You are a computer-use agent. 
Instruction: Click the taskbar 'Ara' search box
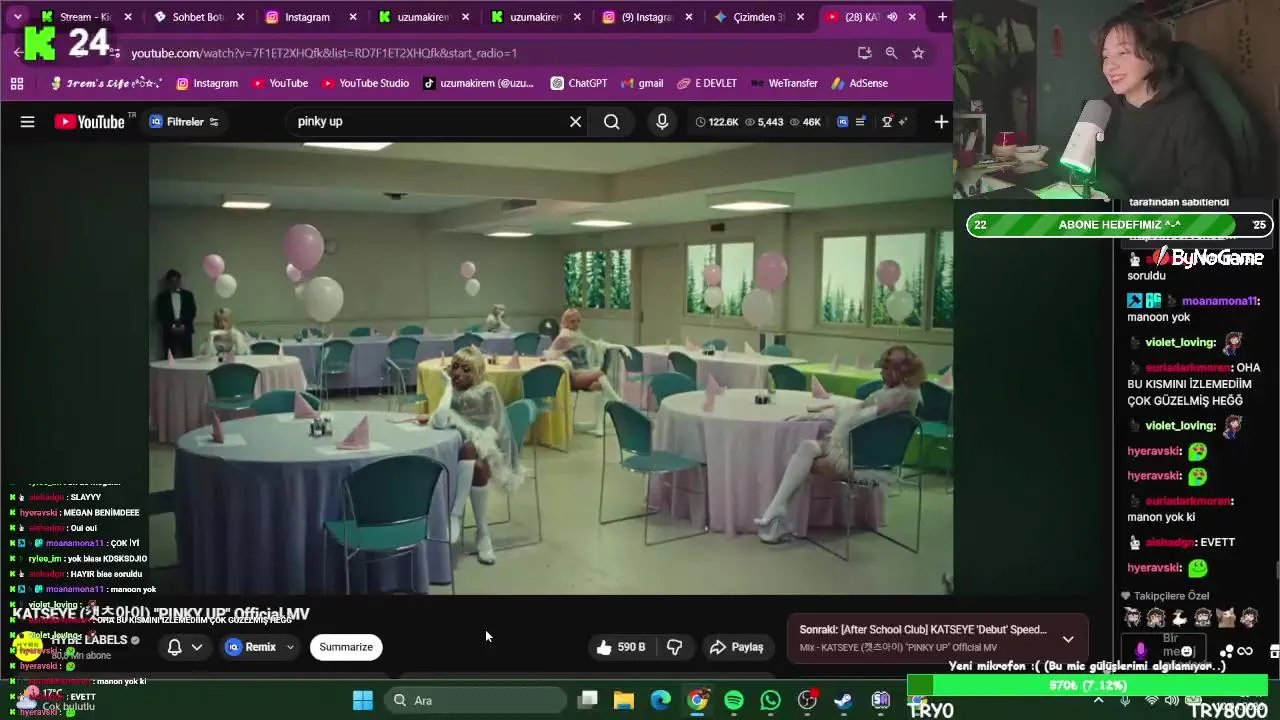point(477,700)
